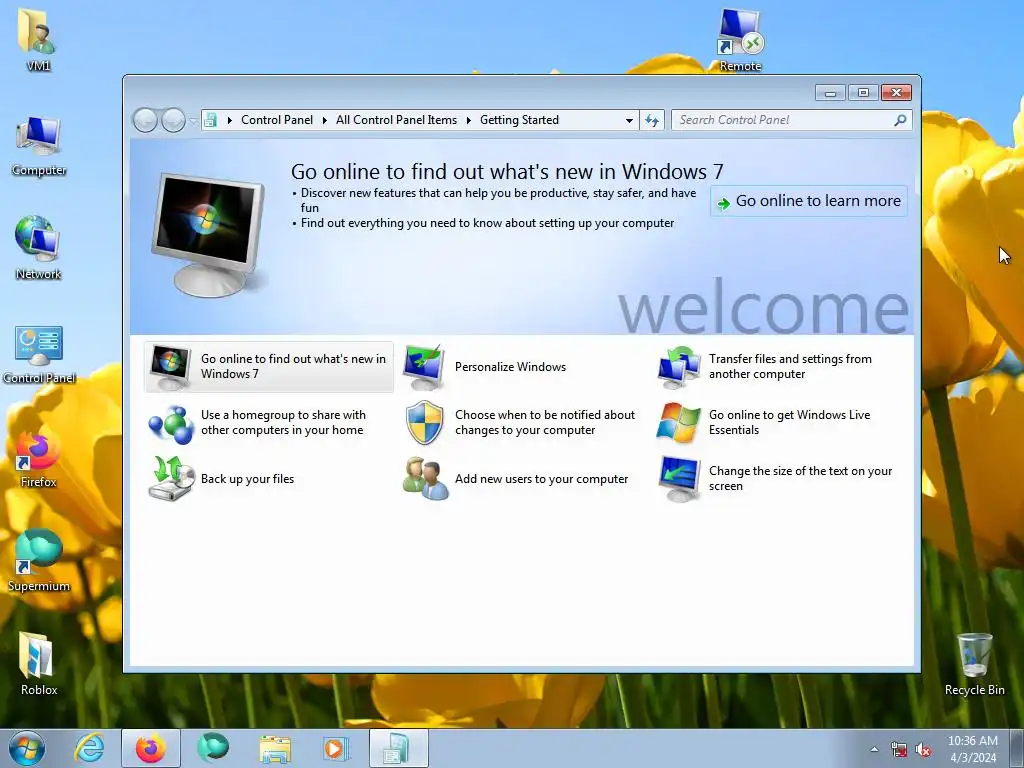
Task: Select Use a homegroup to share text
Action: click(x=283, y=423)
